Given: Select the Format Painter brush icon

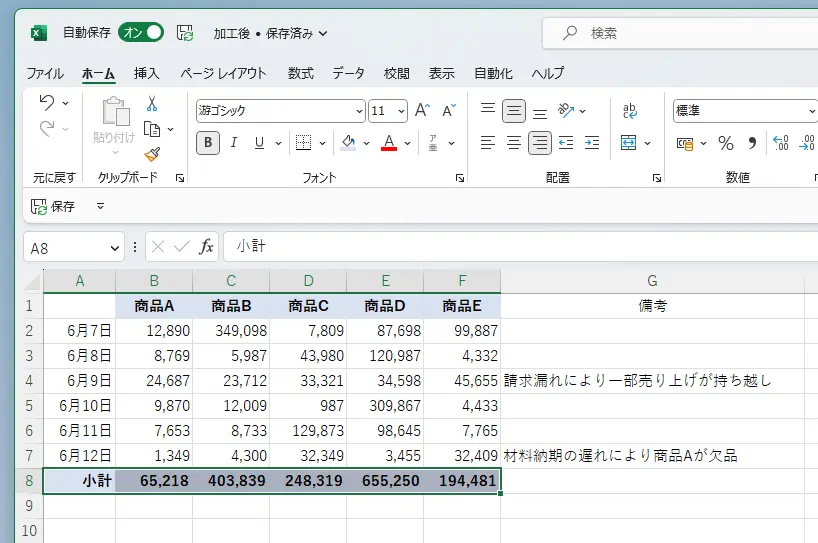Looking at the screenshot, I should pyautogui.click(x=152, y=154).
